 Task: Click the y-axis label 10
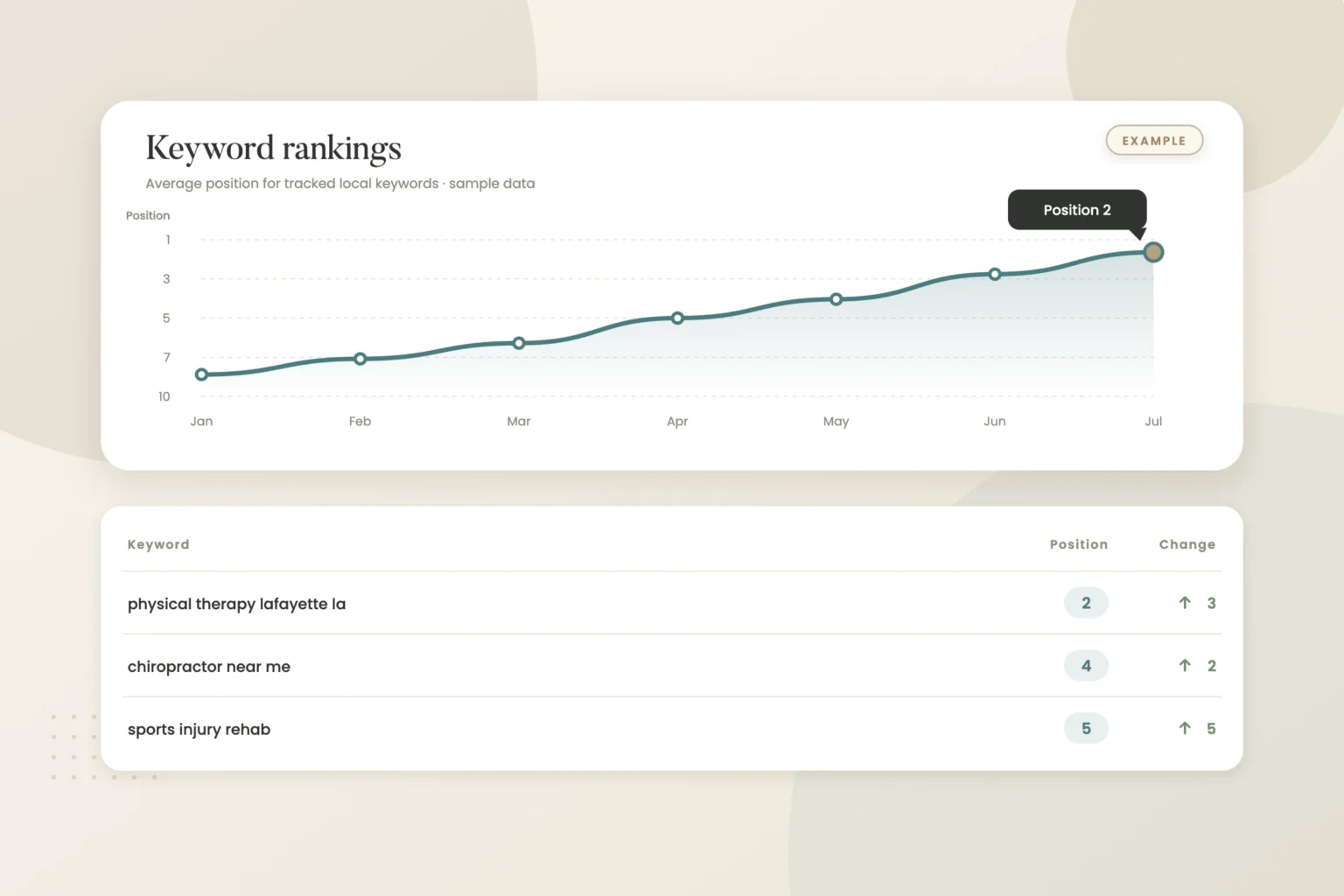click(164, 396)
